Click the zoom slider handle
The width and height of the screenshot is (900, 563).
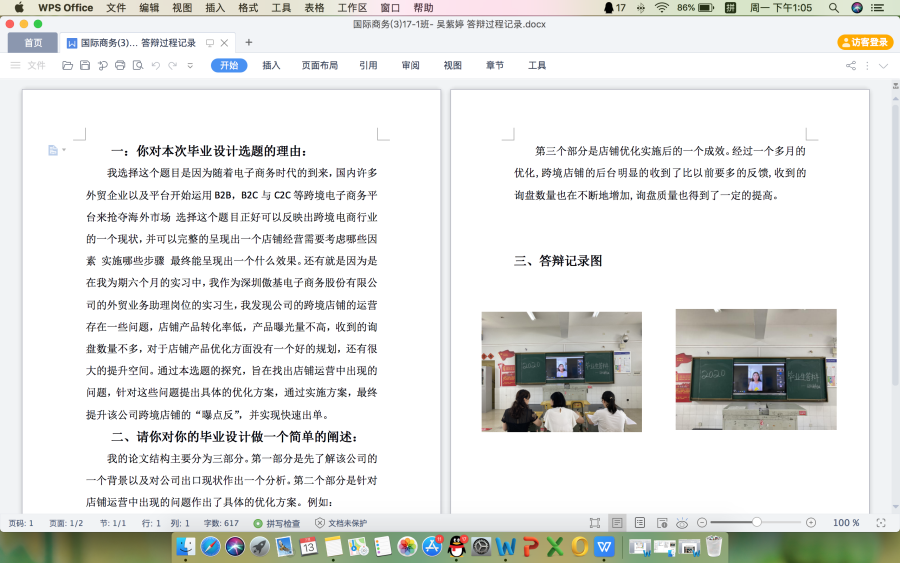click(x=757, y=522)
